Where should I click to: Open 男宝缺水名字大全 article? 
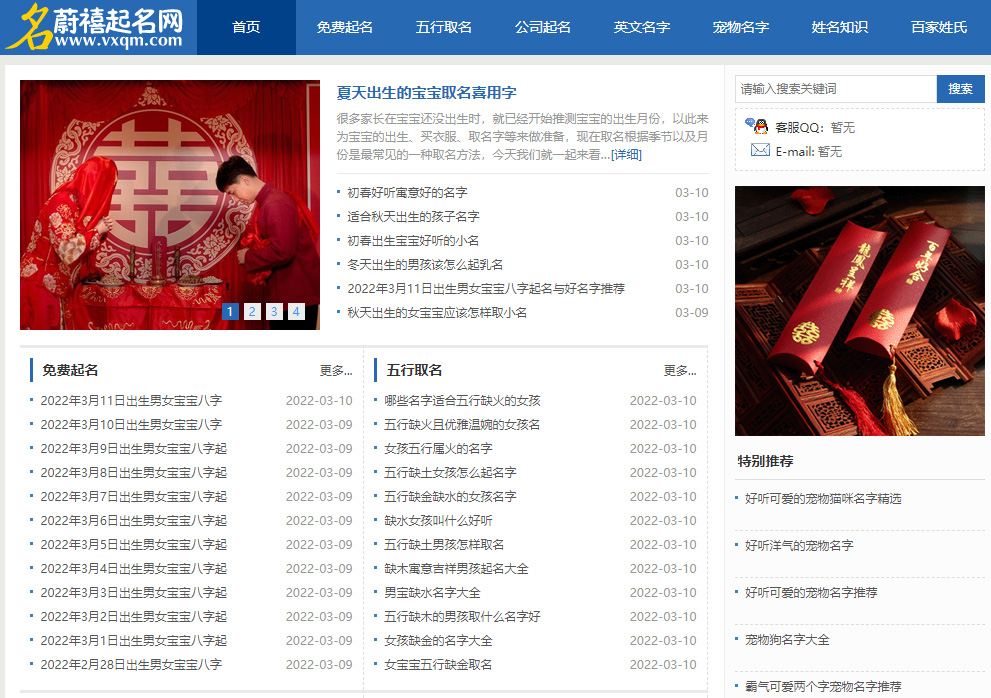pyautogui.click(x=432, y=593)
